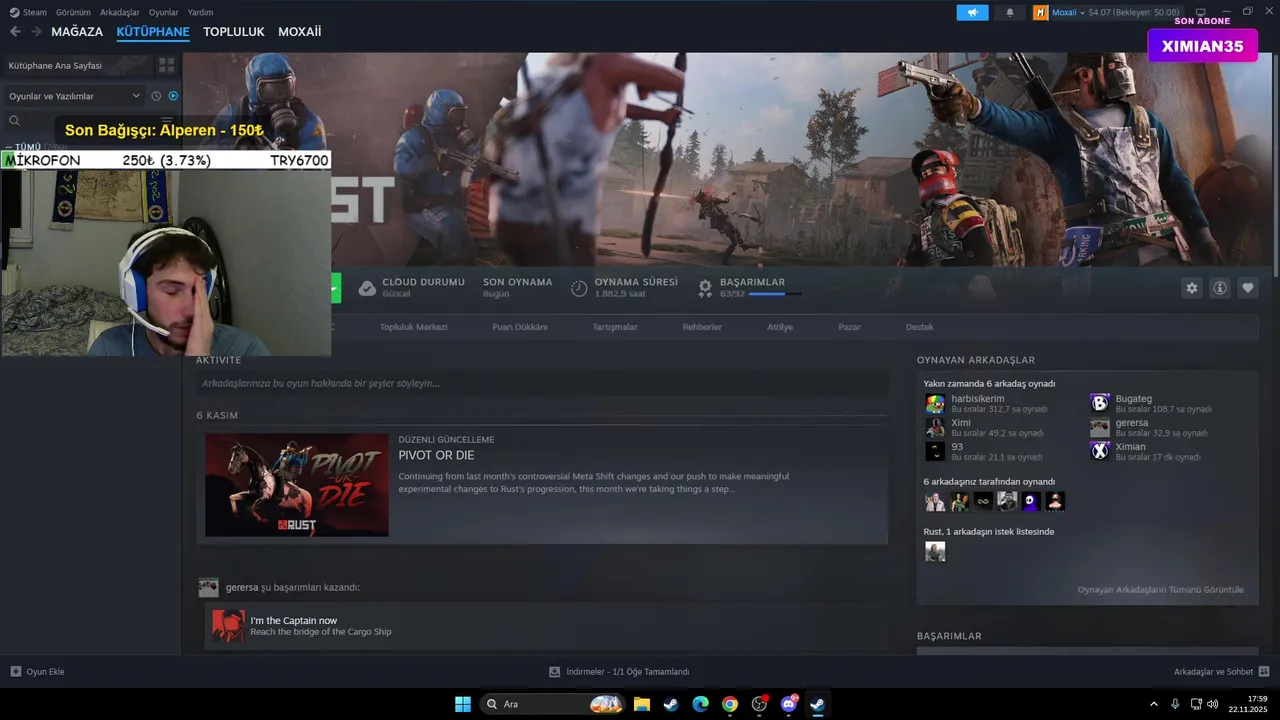Image resolution: width=1280 pixels, height=720 pixels.
Task: Open the notifications bell
Action: pyautogui.click(x=1009, y=13)
